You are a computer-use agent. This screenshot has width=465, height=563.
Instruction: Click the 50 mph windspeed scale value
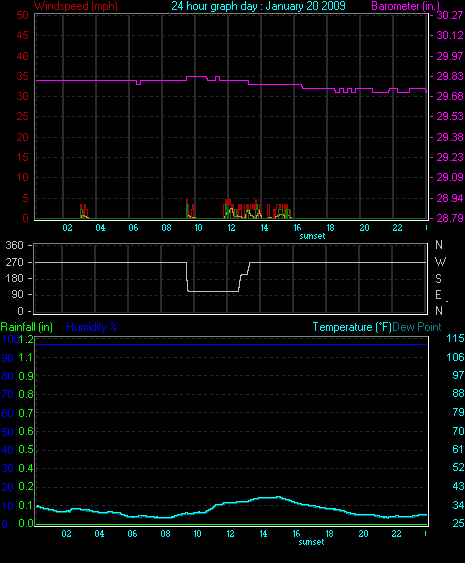(22, 15)
